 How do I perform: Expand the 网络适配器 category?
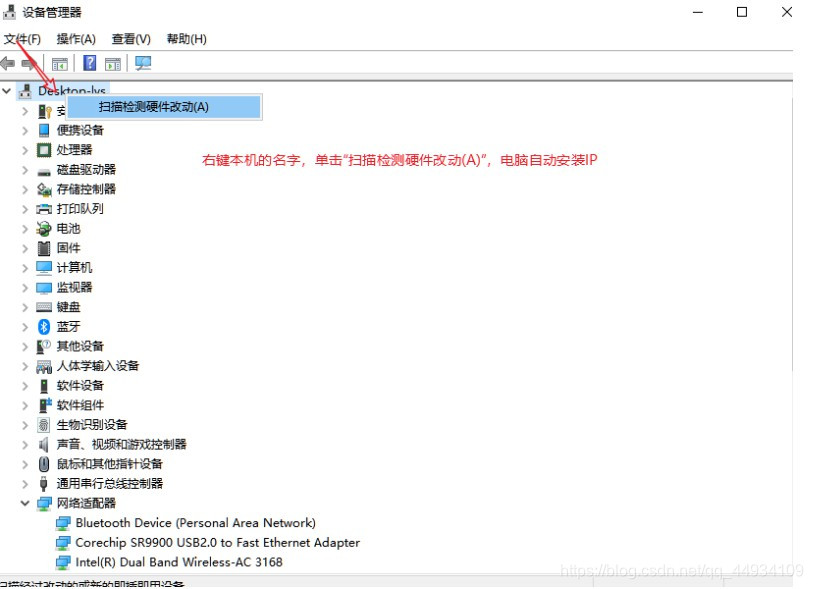(x=27, y=503)
